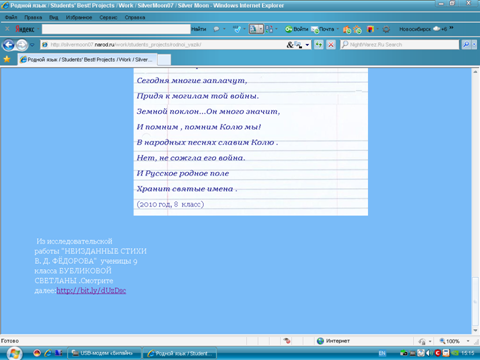Open the Справка menu
480x360 pixels.
coord(135,17)
